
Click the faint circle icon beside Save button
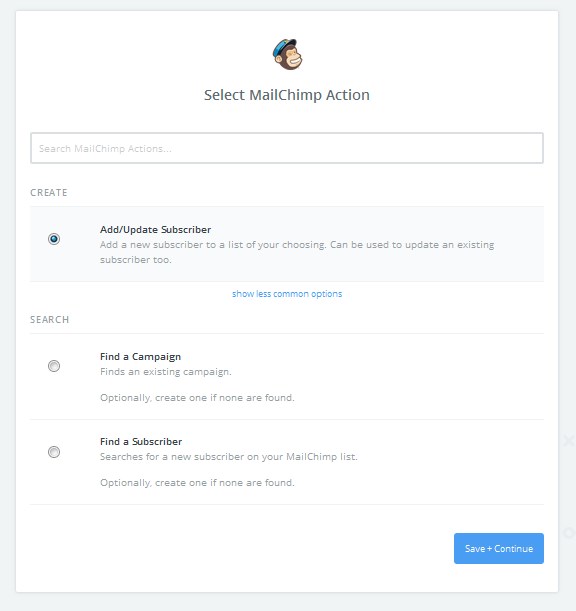pos(569,533)
